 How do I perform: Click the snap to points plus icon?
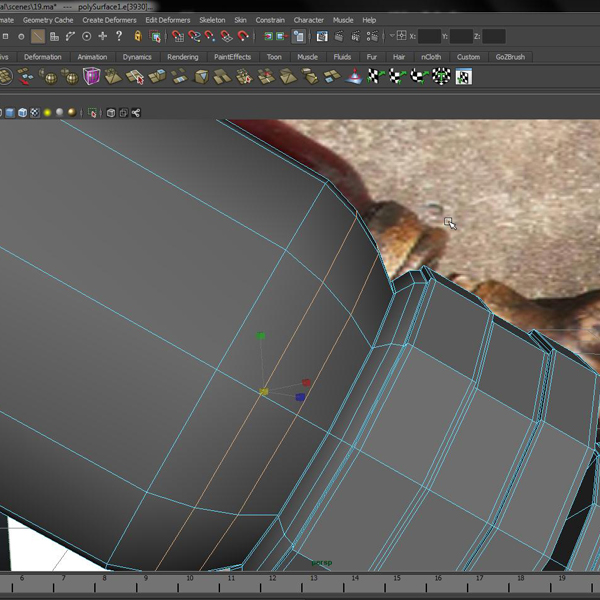click(103, 36)
